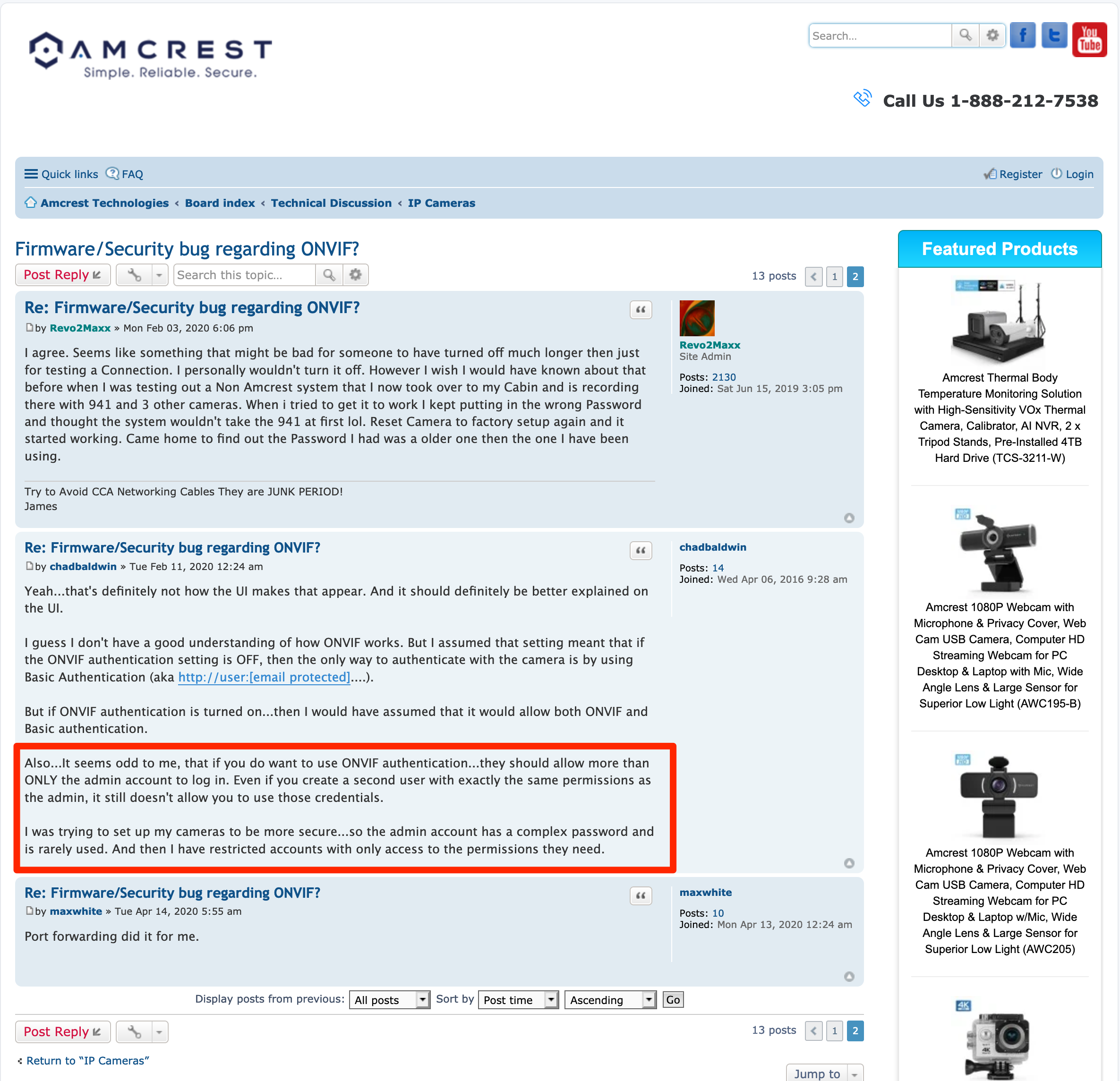Click the settings gear icon near search
This screenshot has width=1120, height=1081.
click(992, 36)
